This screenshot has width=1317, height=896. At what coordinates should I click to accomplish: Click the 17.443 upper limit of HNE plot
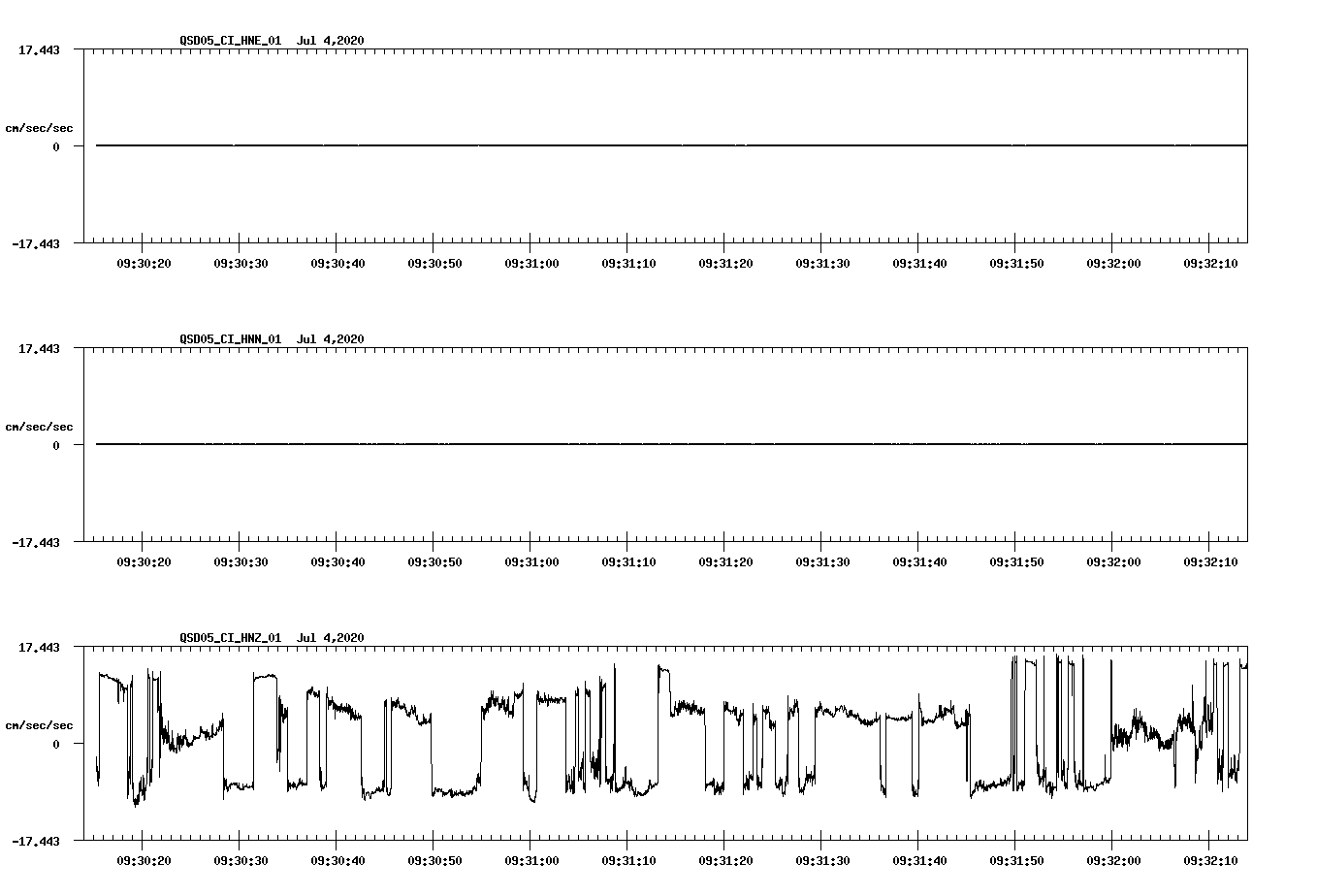pyautogui.click(x=40, y=49)
